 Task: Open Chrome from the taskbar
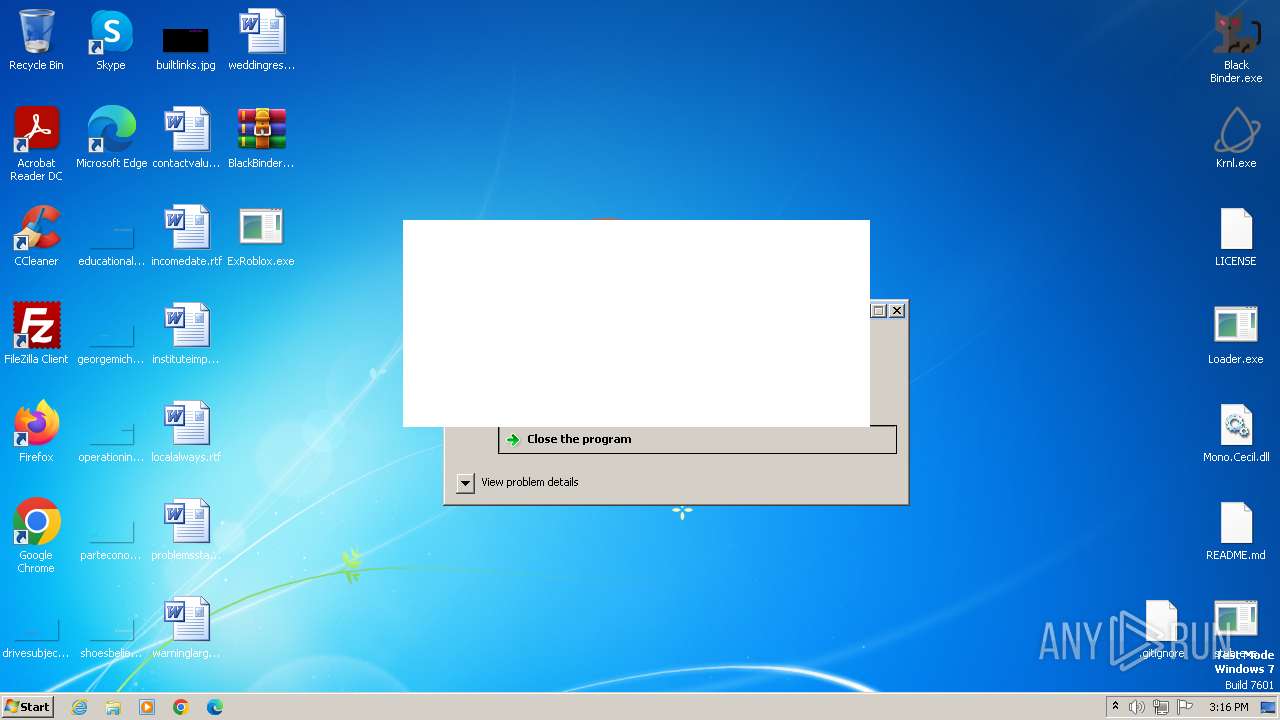[x=181, y=707]
